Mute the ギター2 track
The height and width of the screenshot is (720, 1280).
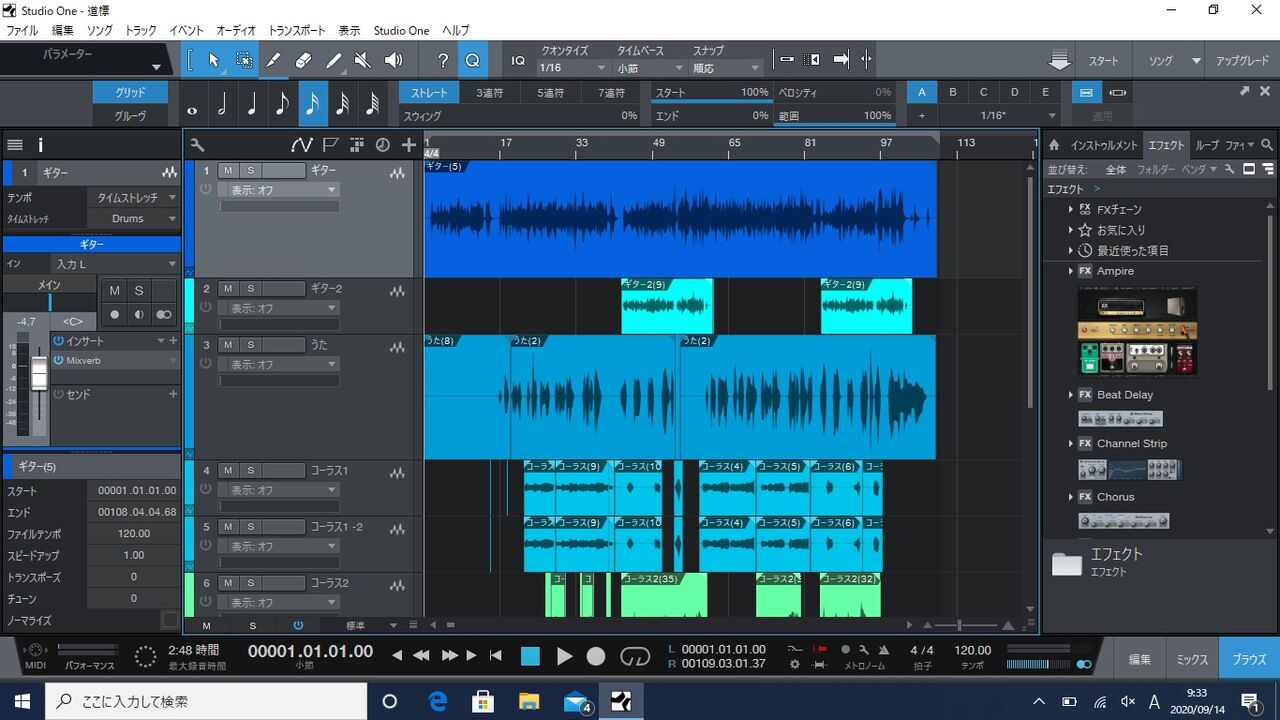(x=228, y=289)
